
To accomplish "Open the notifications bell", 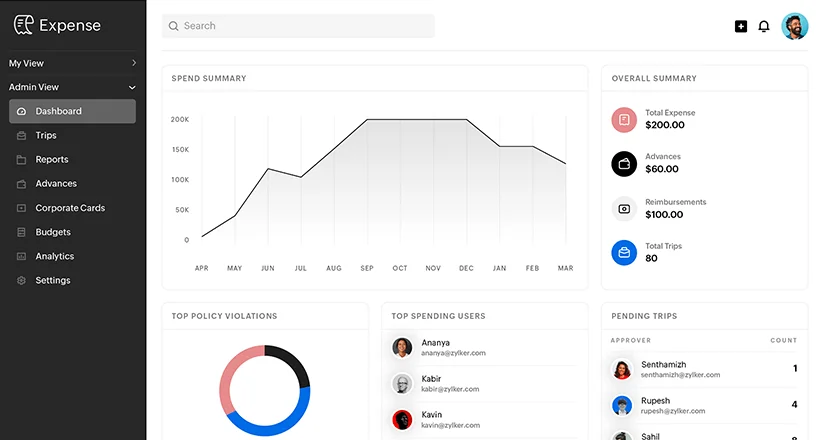I will click(x=764, y=26).
